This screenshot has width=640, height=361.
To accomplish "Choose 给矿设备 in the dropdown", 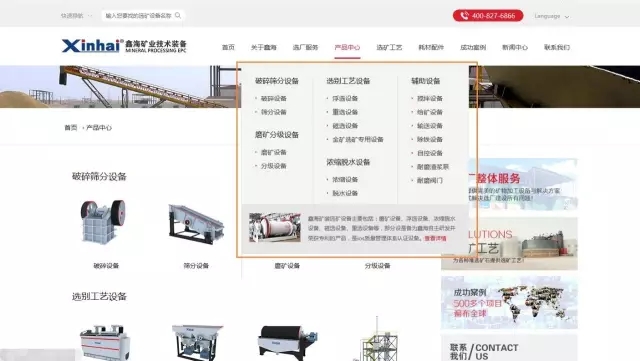I will tap(429, 112).
